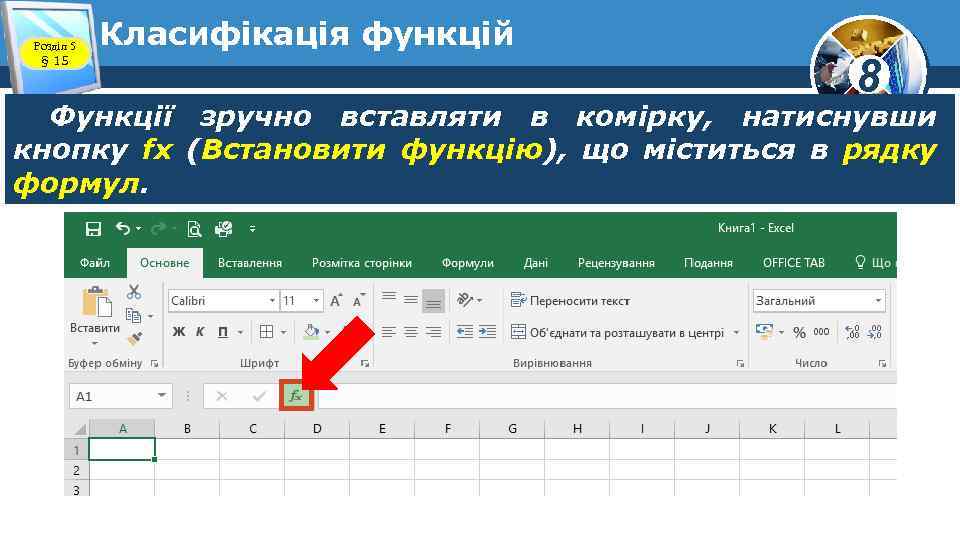Open Буфер обміну dialog launcher
The width and height of the screenshot is (960, 540).
[x=154, y=364]
